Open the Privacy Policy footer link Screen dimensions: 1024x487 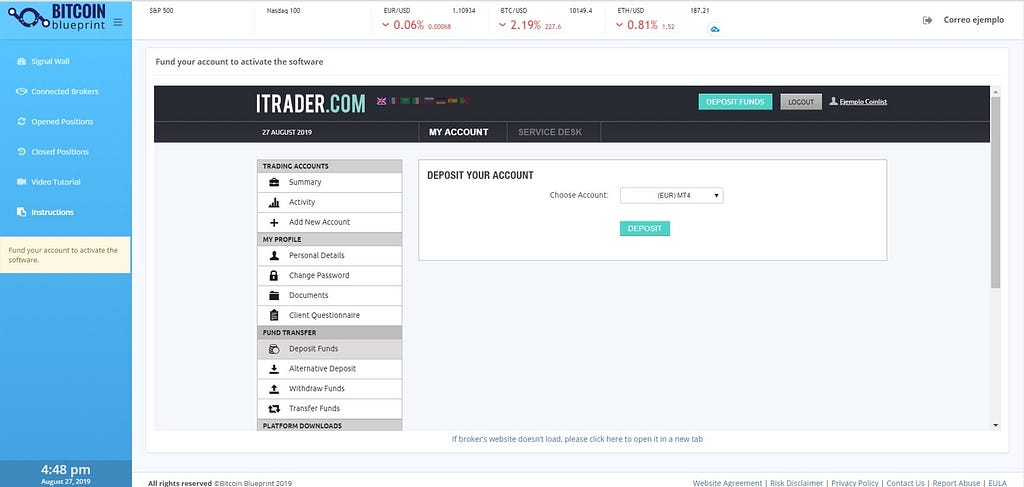855,483
